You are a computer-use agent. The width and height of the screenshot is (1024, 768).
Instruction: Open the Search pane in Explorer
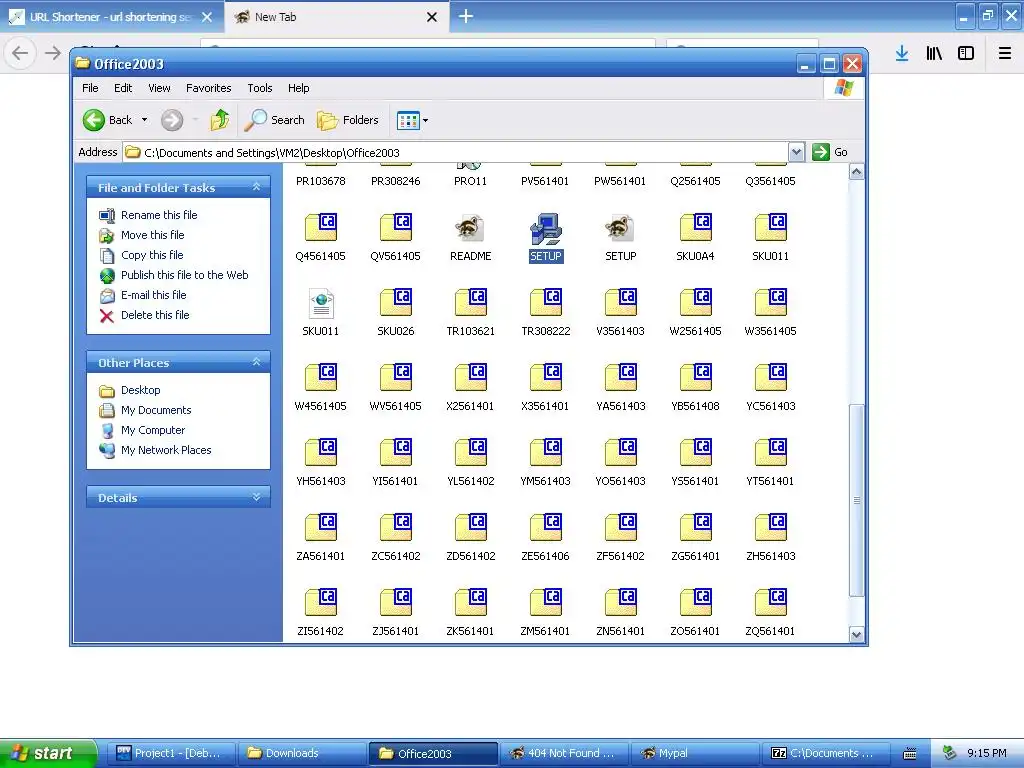pyautogui.click(x=275, y=120)
